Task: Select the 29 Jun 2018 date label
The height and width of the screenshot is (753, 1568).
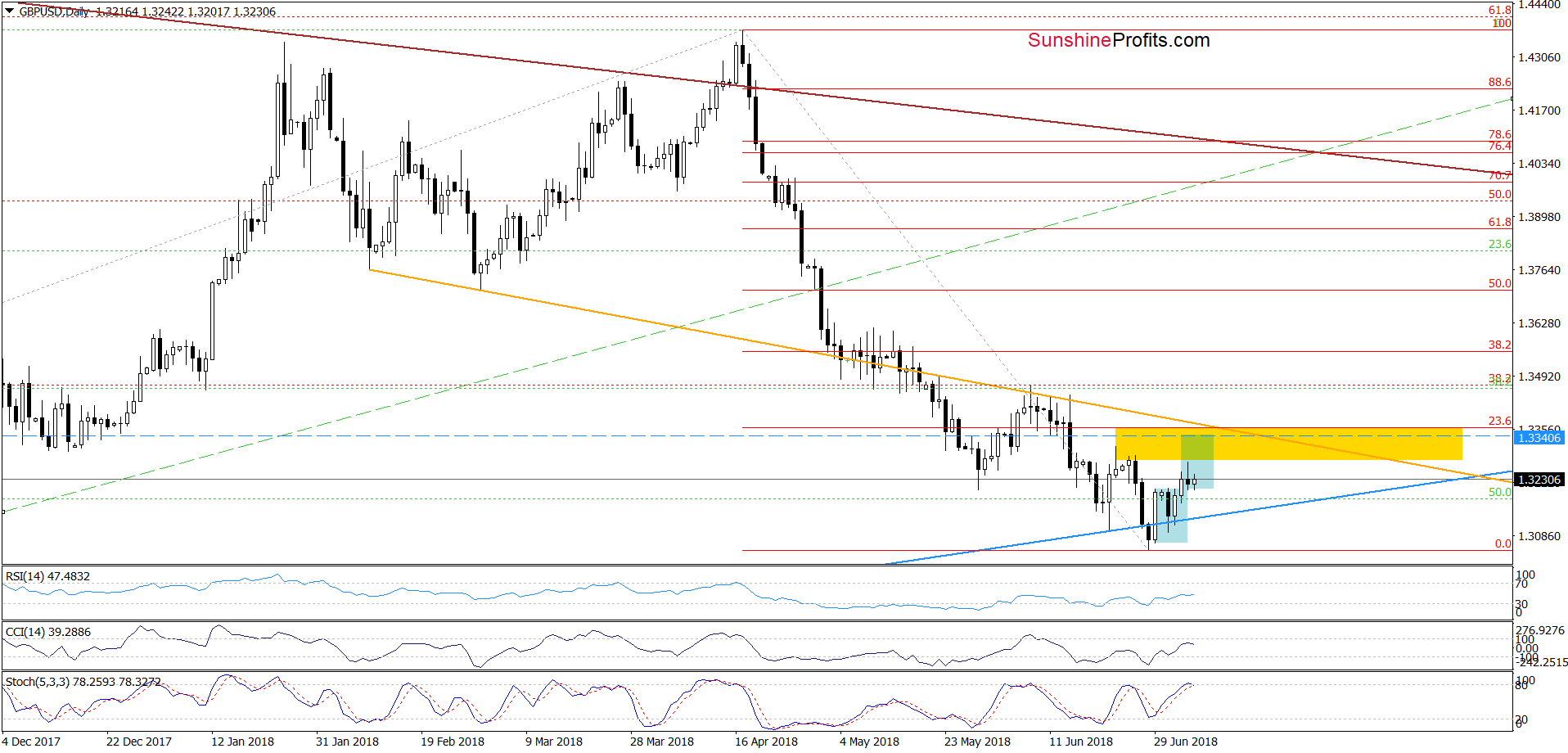Action: point(1186,742)
